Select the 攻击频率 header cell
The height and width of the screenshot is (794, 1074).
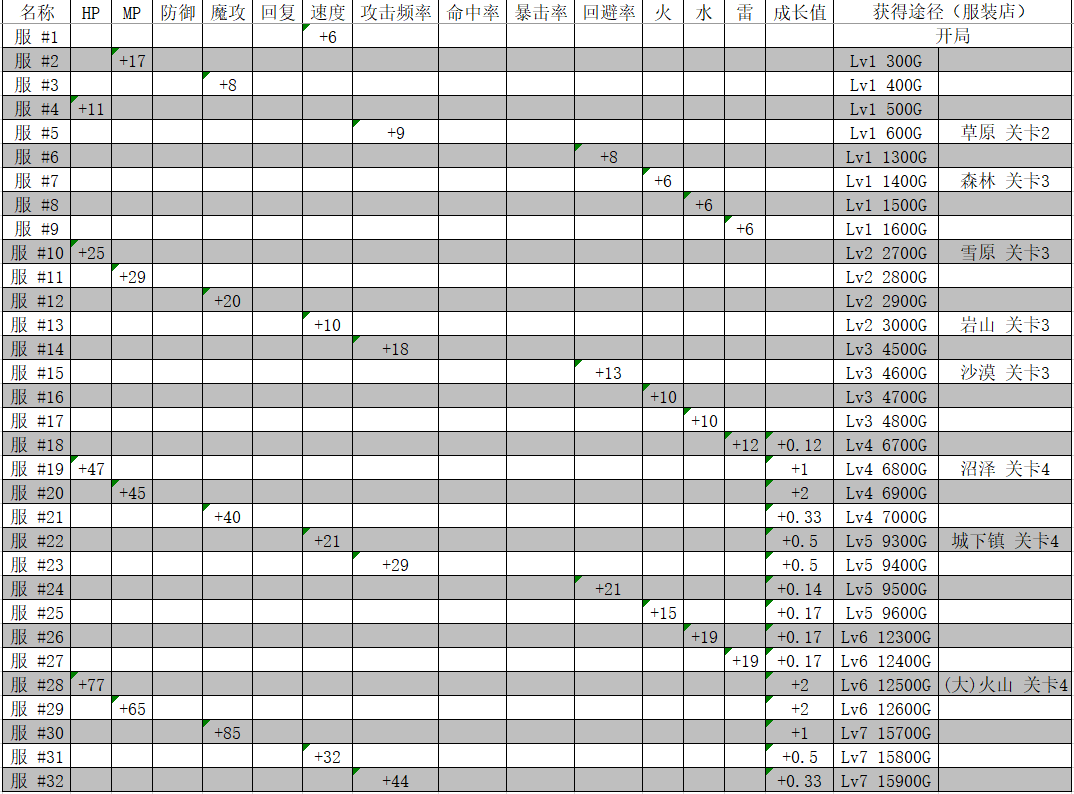tap(396, 12)
